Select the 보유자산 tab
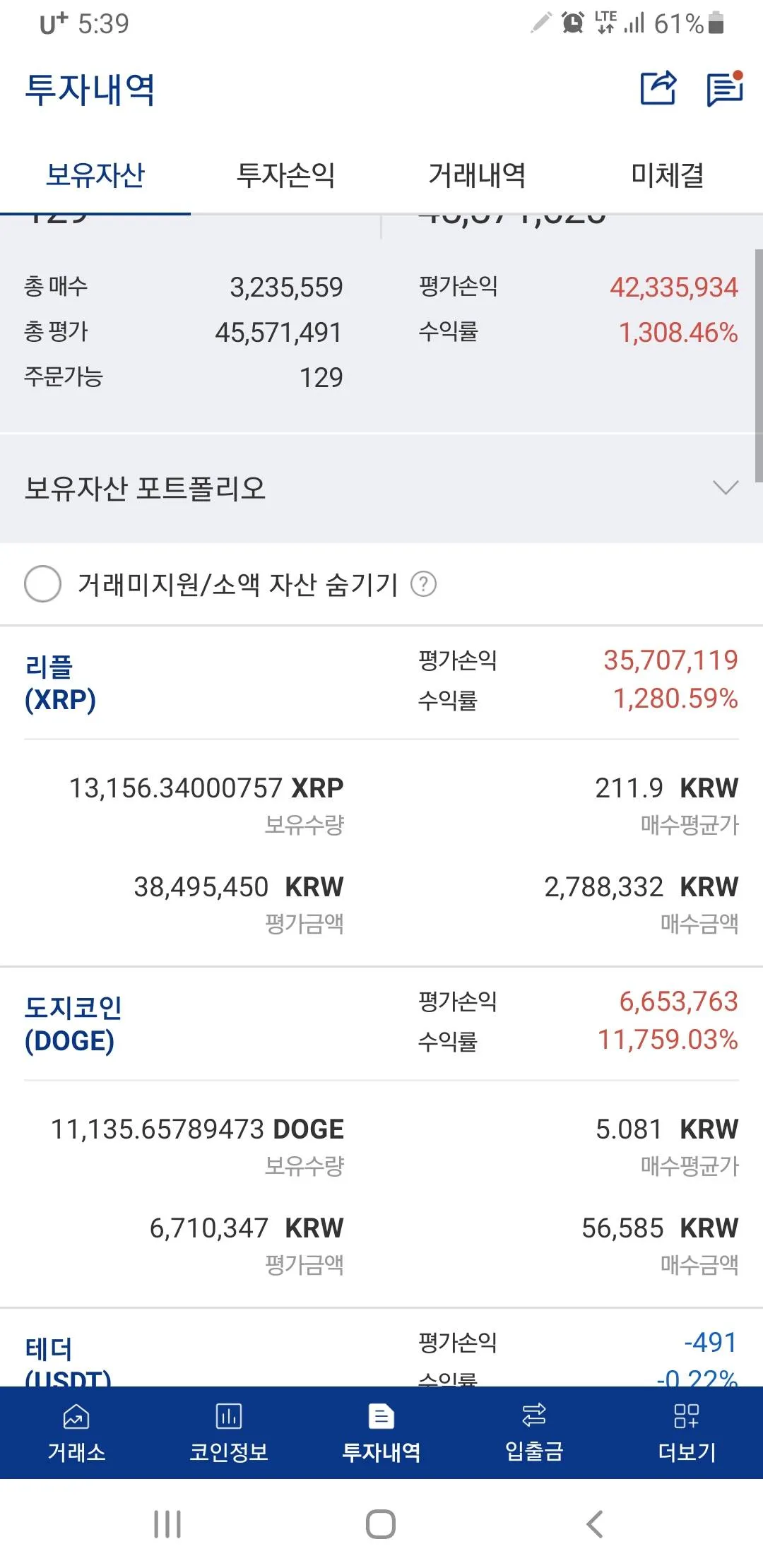 95,175
